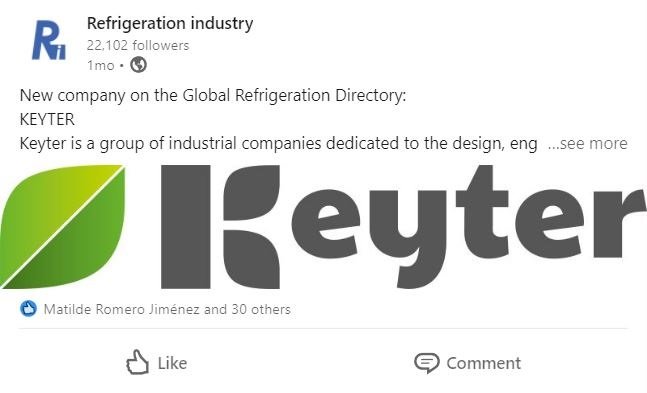Screen dimensions: 647x393
Task: Click the speech bubble Comment icon
Action: (x=427, y=363)
